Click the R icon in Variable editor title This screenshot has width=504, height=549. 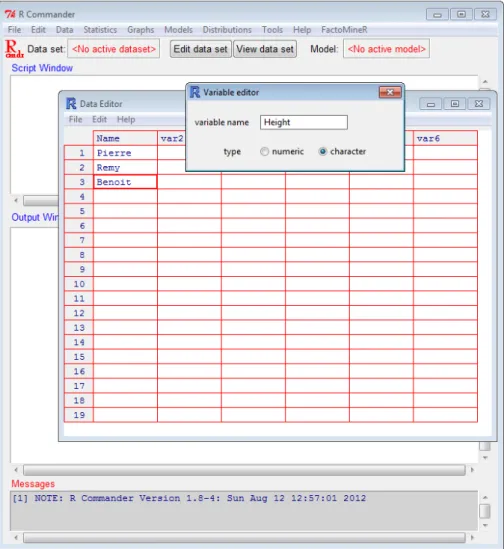coord(195,92)
